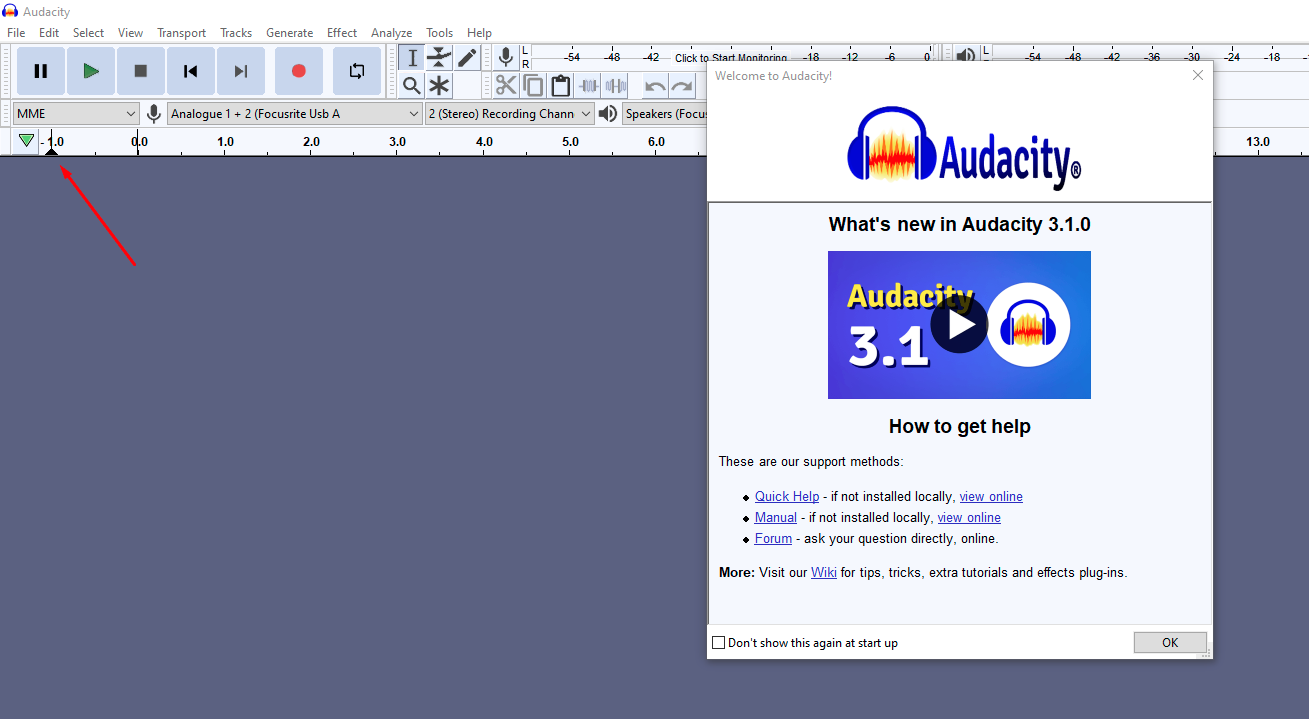Click the Cut scissors icon
Image resolution: width=1309 pixels, height=719 pixels.
[x=506, y=86]
